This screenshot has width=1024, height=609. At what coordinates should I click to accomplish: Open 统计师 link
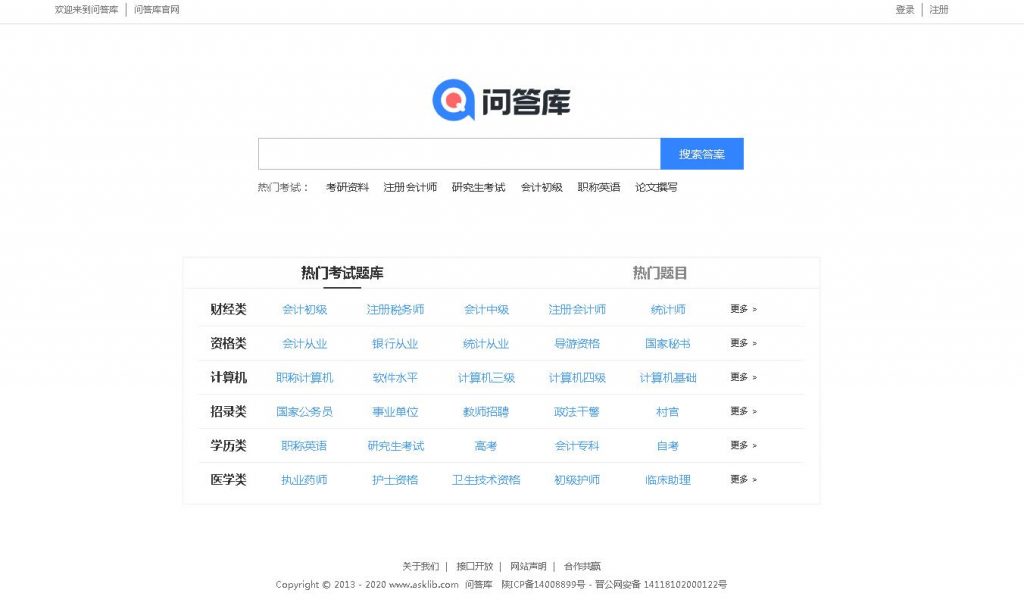(x=667, y=309)
